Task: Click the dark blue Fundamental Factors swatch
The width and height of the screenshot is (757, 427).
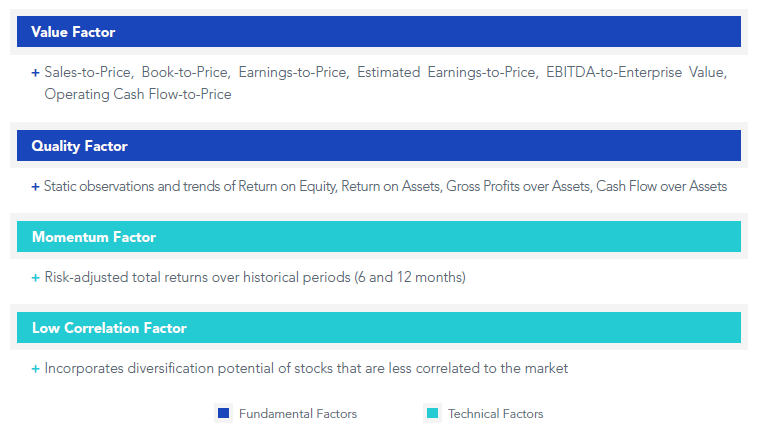Action: point(224,413)
